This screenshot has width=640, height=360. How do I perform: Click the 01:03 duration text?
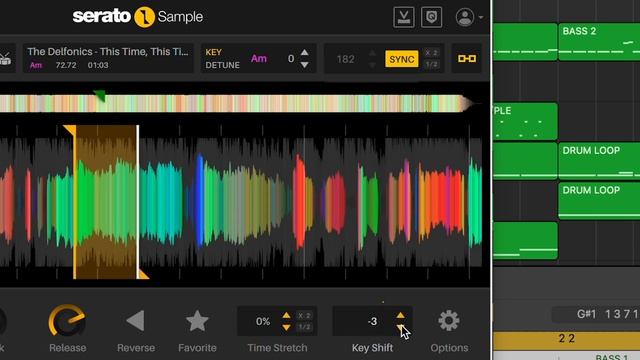pyautogui.click(x=98, y=65)
